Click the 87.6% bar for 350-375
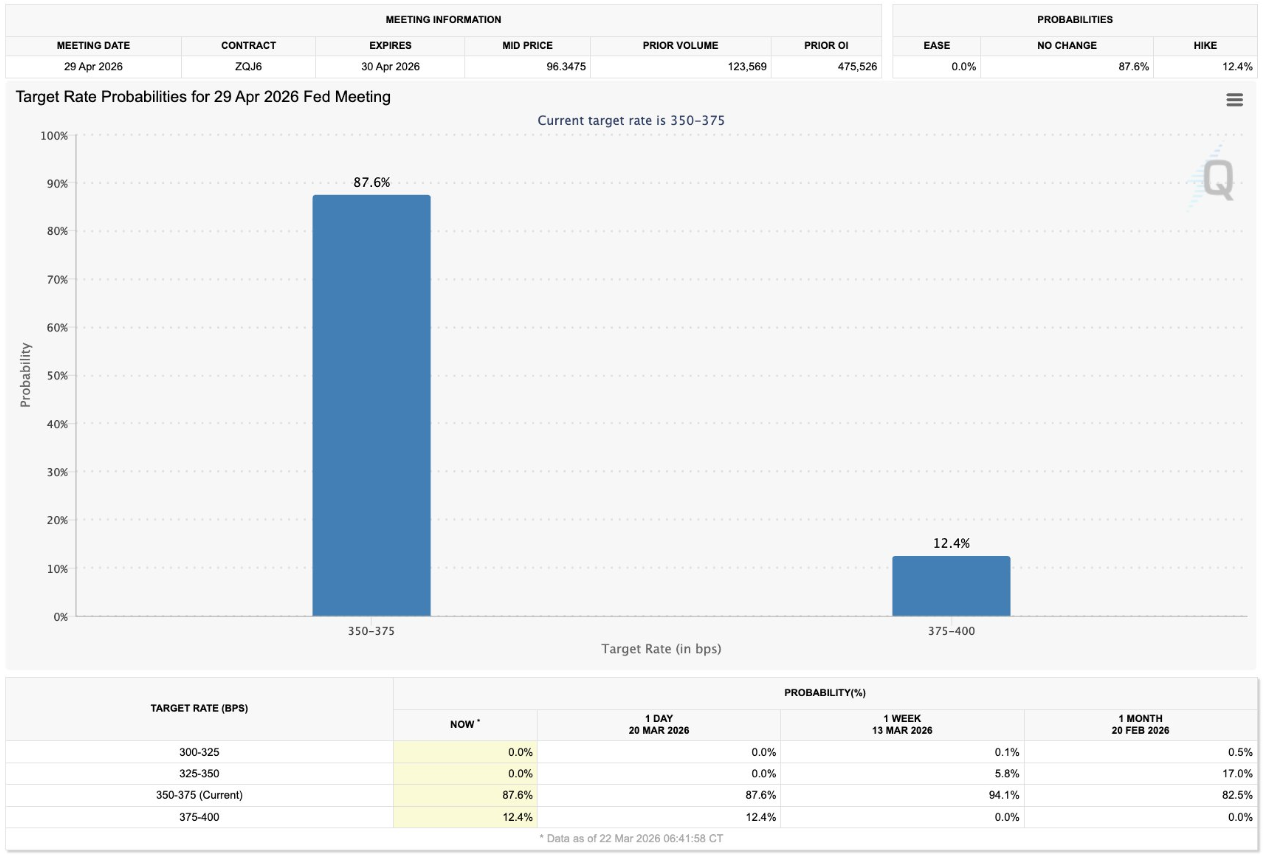This screenshot has height=855, width=1265. pyautogui.click(x=371, y=405)
